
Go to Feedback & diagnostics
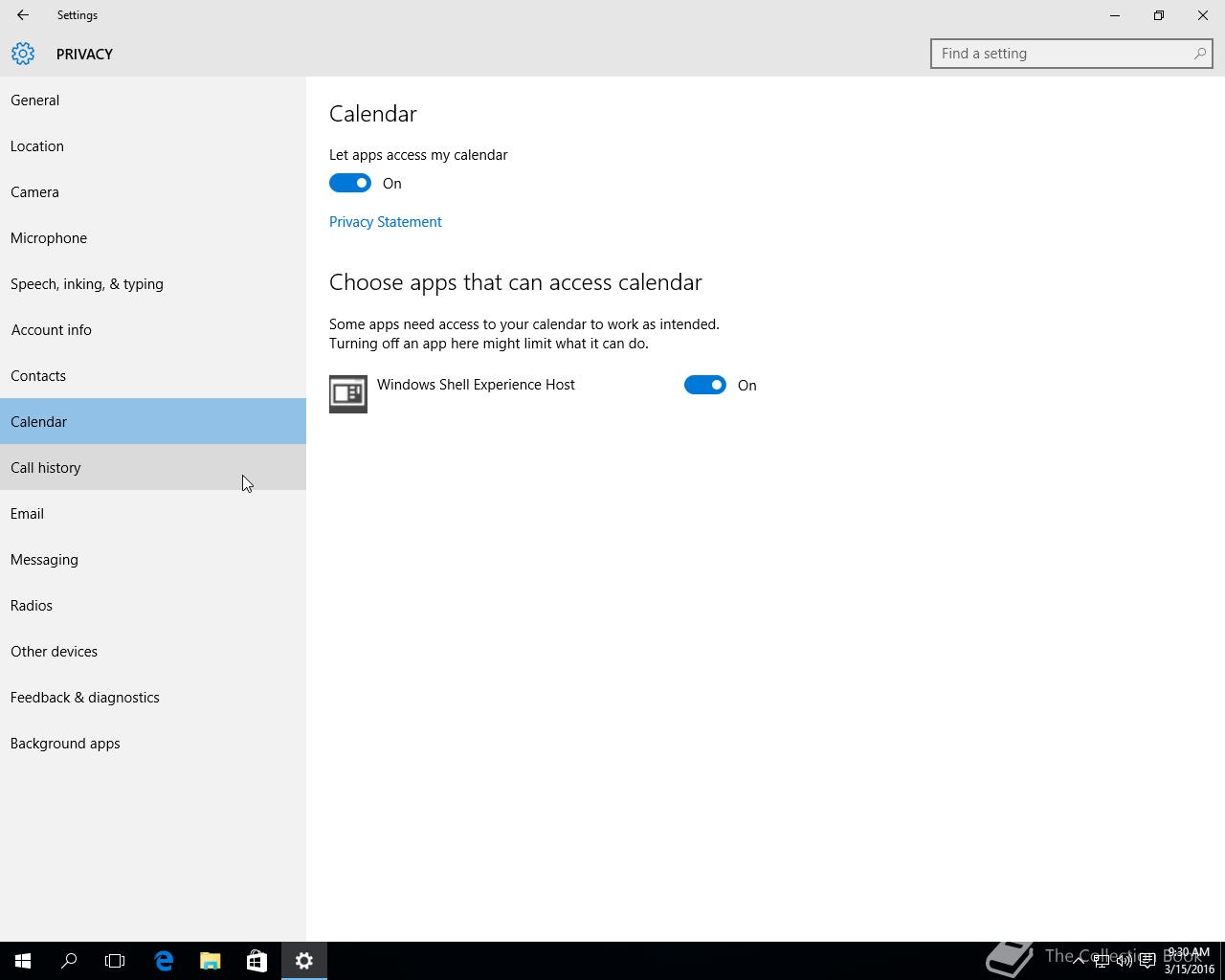pyautogui.click(x=153, y=697)
